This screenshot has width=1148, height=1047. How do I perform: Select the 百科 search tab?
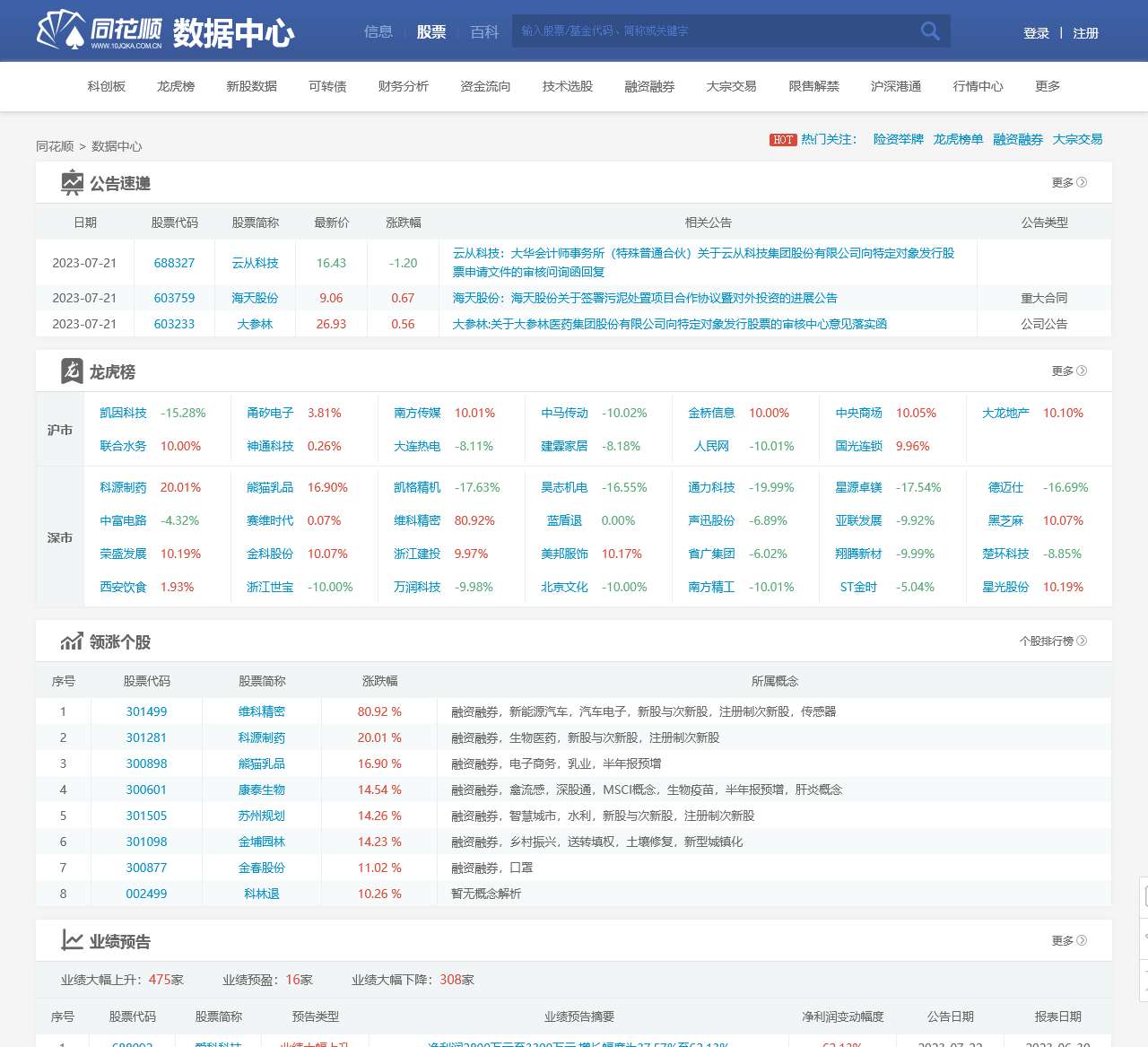484,31
